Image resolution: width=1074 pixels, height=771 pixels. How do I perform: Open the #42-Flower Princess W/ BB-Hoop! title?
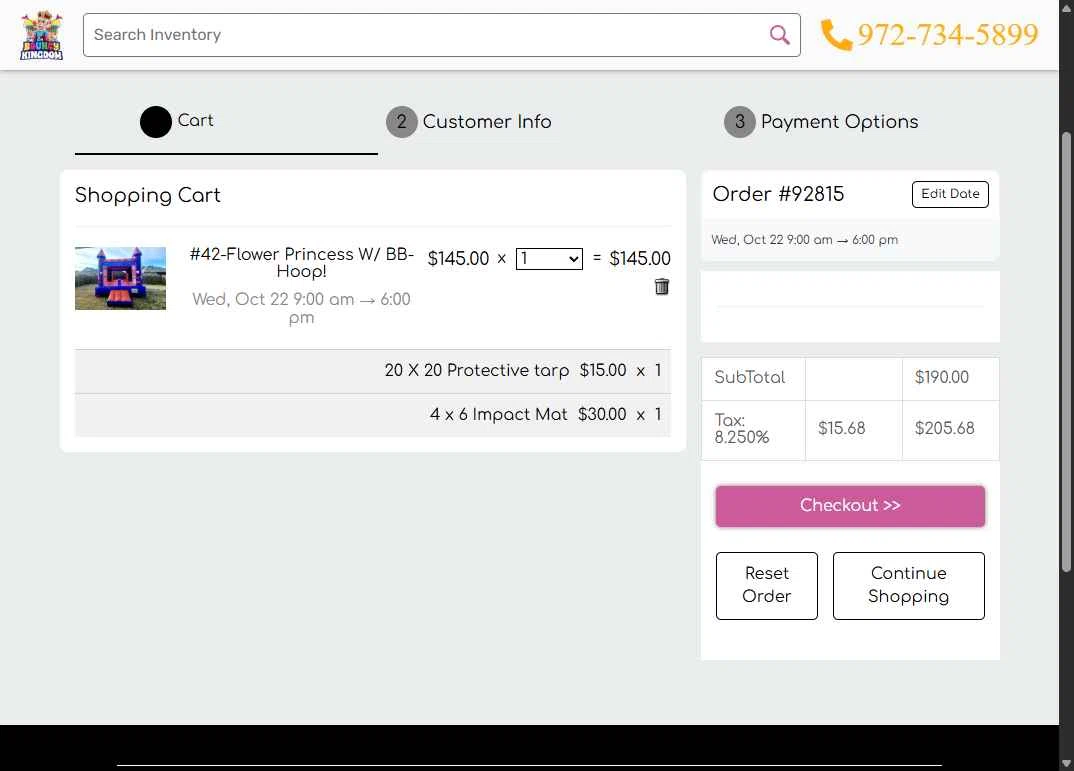(301, 263)
